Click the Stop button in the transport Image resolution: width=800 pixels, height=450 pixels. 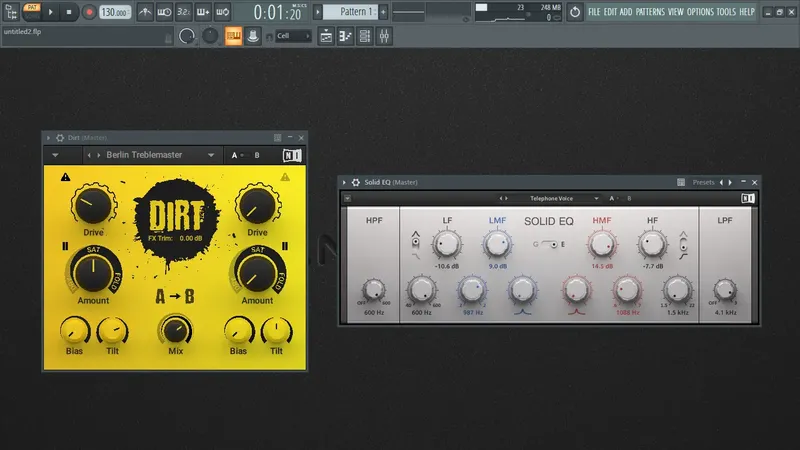69,12
